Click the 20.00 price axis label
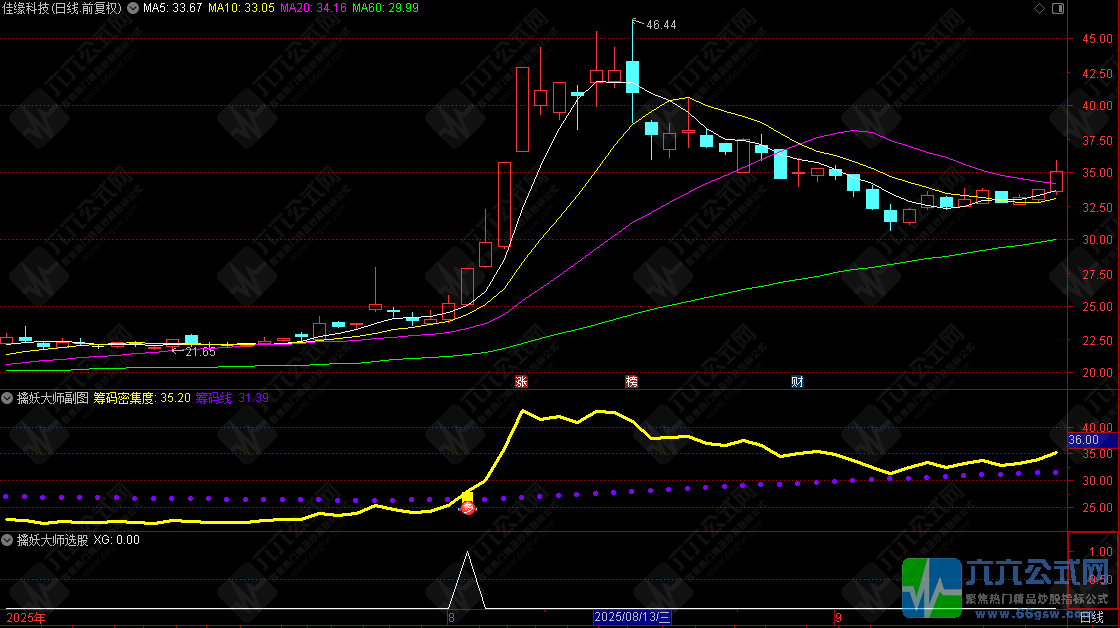 click(x=1097, y=372)
